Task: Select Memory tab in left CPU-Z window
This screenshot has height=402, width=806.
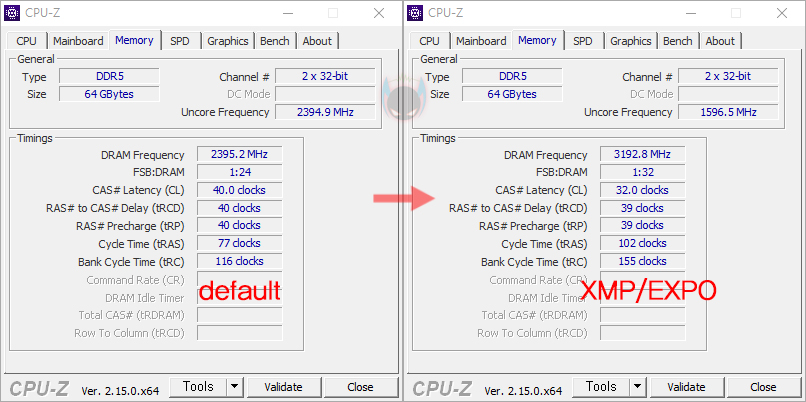Action: click(x=134, y=40)
